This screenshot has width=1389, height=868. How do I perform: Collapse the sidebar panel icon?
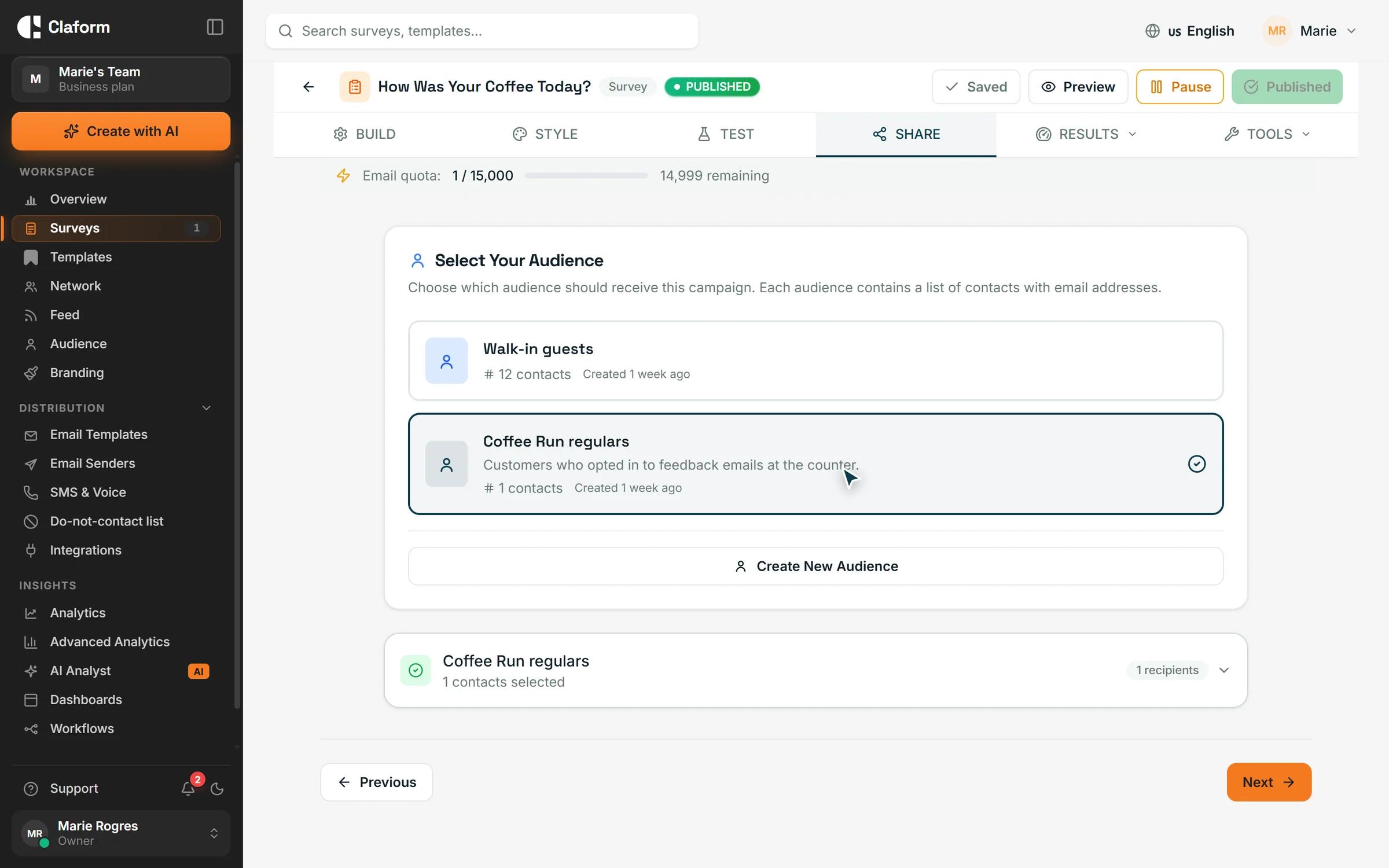point(215,27)
